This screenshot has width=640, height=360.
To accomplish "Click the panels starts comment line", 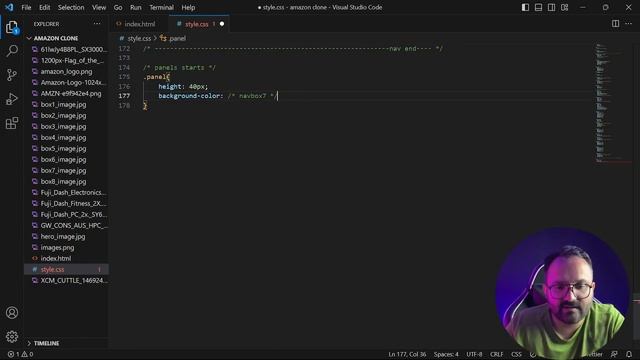I will [179, 68].
